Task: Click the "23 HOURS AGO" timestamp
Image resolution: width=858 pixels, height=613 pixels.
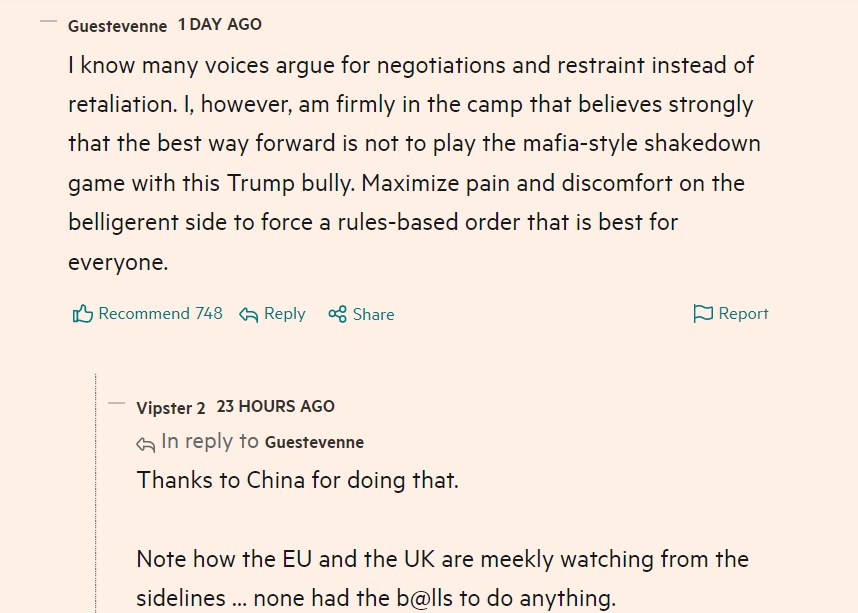Action: click(276, 406)
